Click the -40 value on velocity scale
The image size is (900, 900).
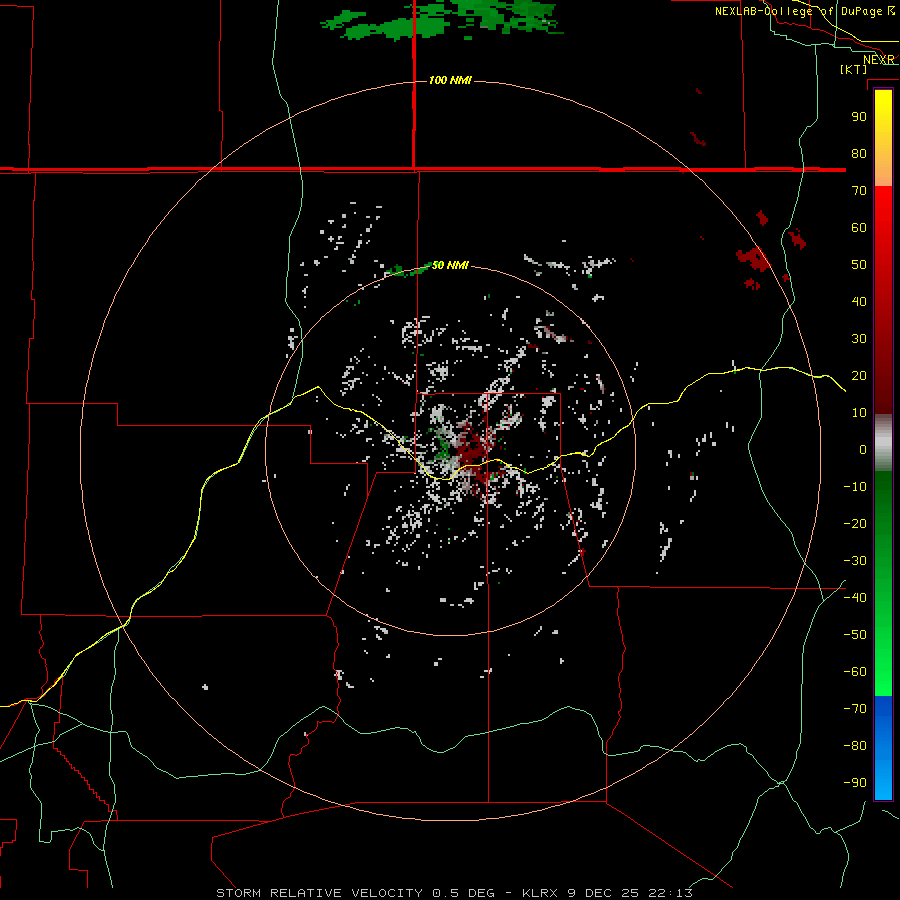pyautogui.click(x=855, y=598)
